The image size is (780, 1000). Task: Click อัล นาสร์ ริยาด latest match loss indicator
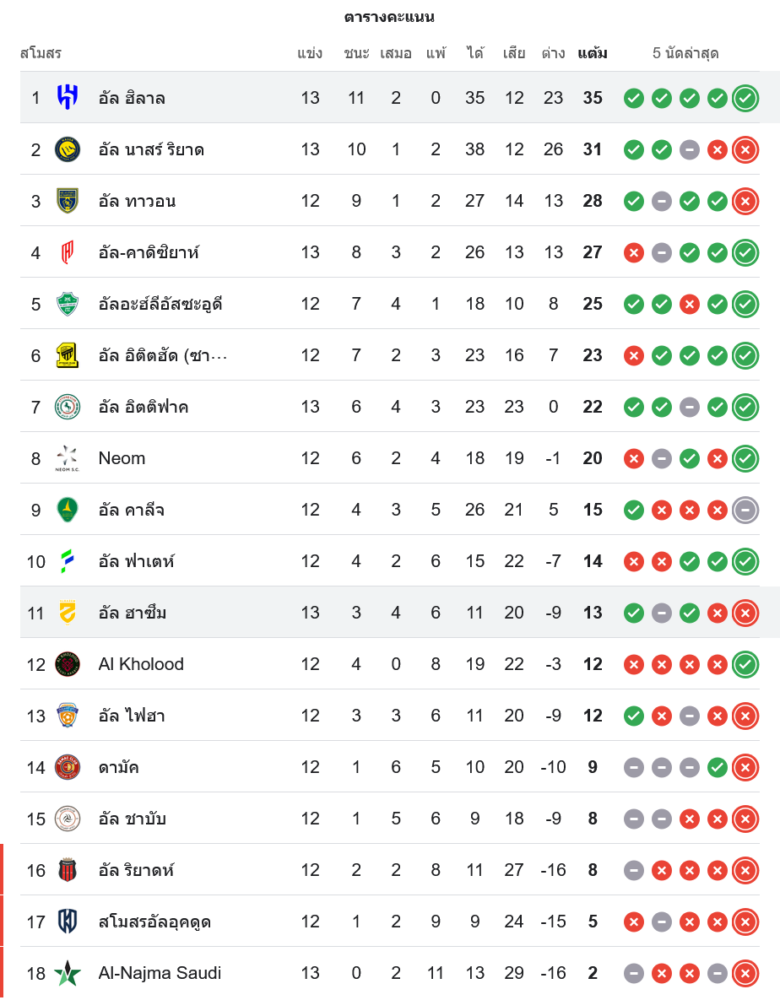tap(745, 150)
